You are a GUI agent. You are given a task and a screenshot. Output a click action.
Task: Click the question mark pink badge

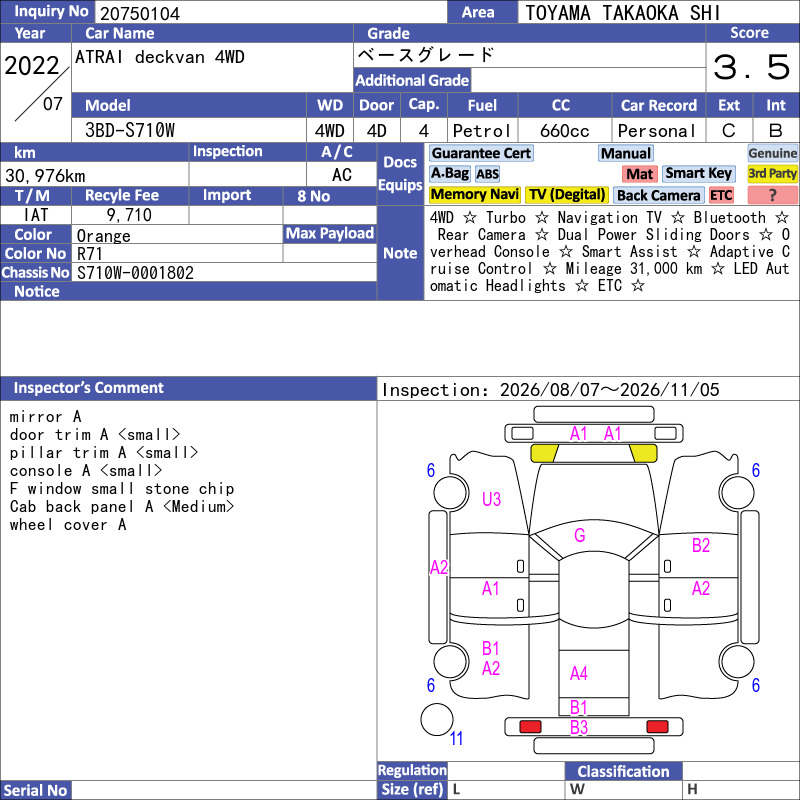pyautogui.click(x=772, y=195)
